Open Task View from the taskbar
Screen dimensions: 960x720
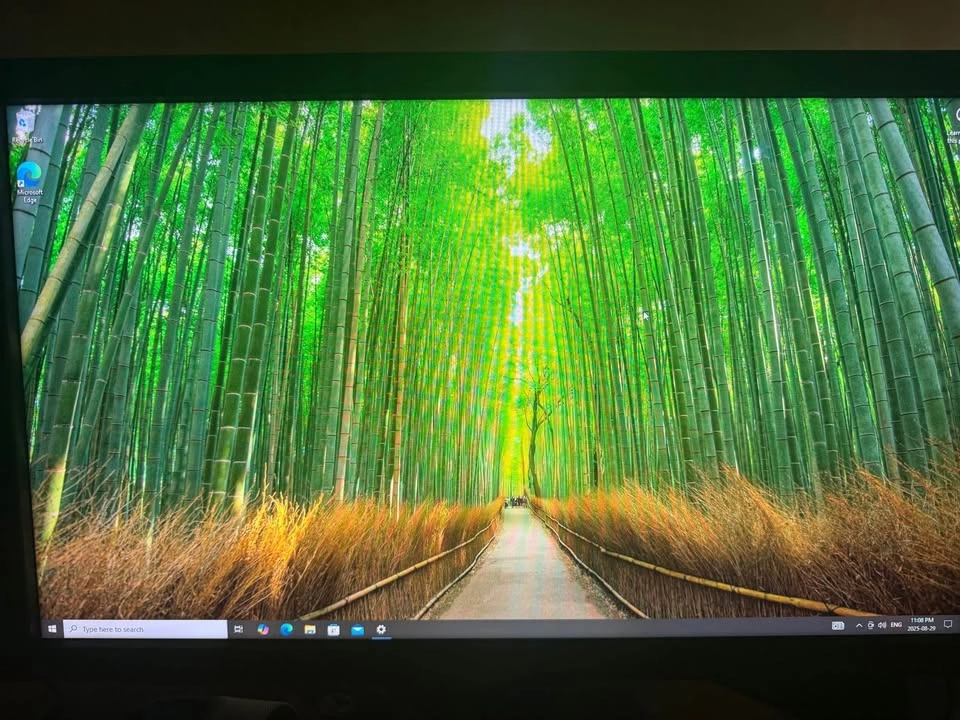pyautogui.click(x=238, y=629)
